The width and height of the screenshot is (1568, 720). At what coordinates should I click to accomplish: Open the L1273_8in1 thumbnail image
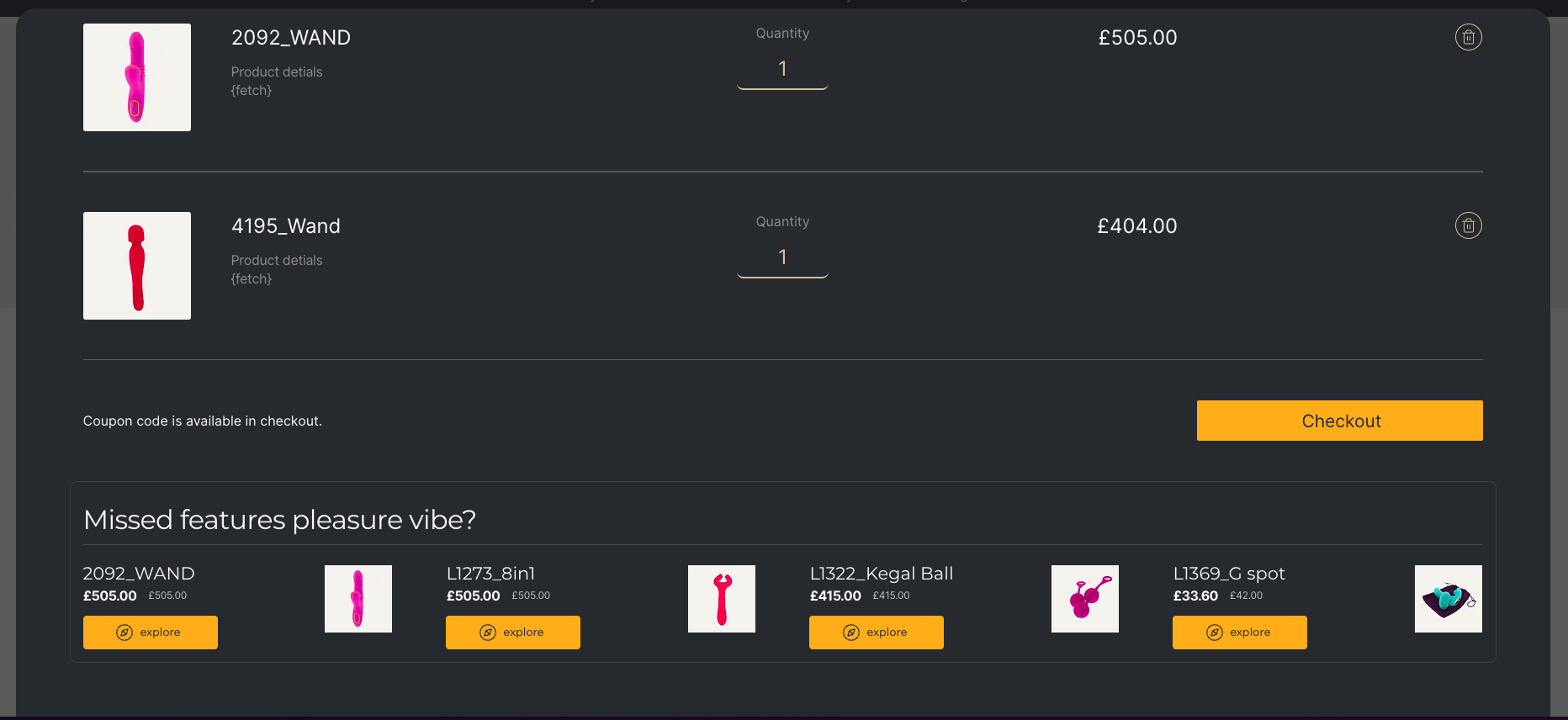click(x=722, y=599)
